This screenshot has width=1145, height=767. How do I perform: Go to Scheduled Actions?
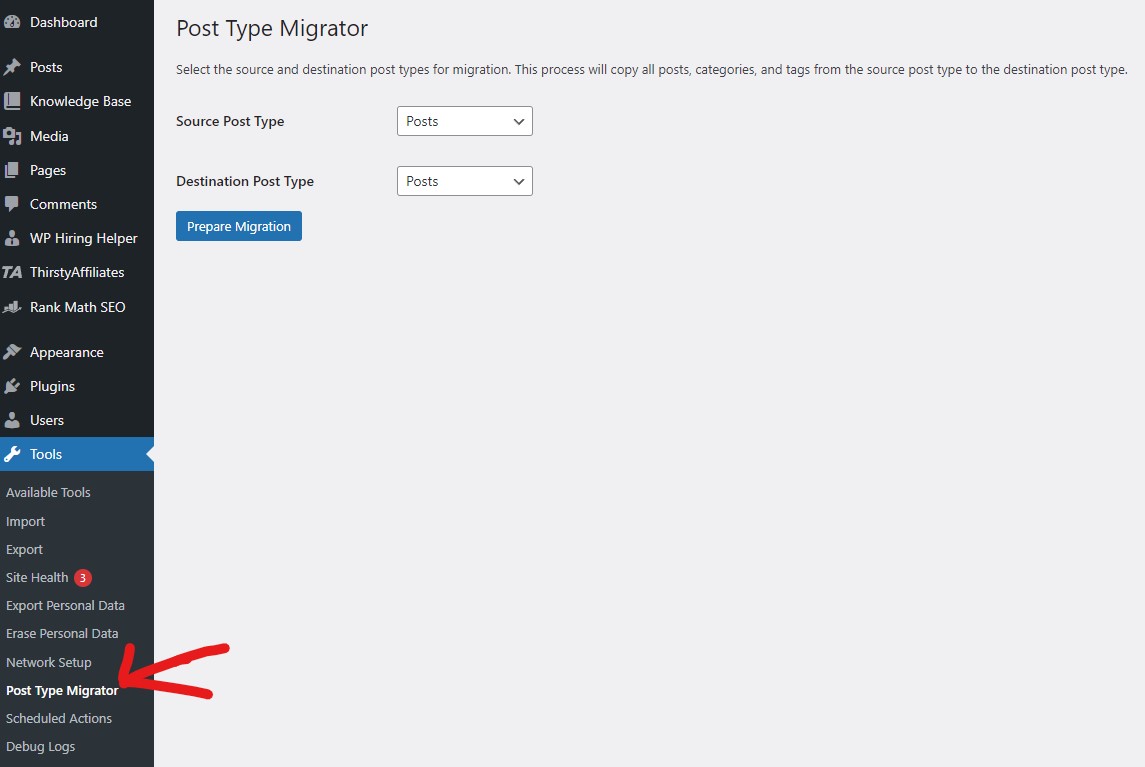(58, 718)
